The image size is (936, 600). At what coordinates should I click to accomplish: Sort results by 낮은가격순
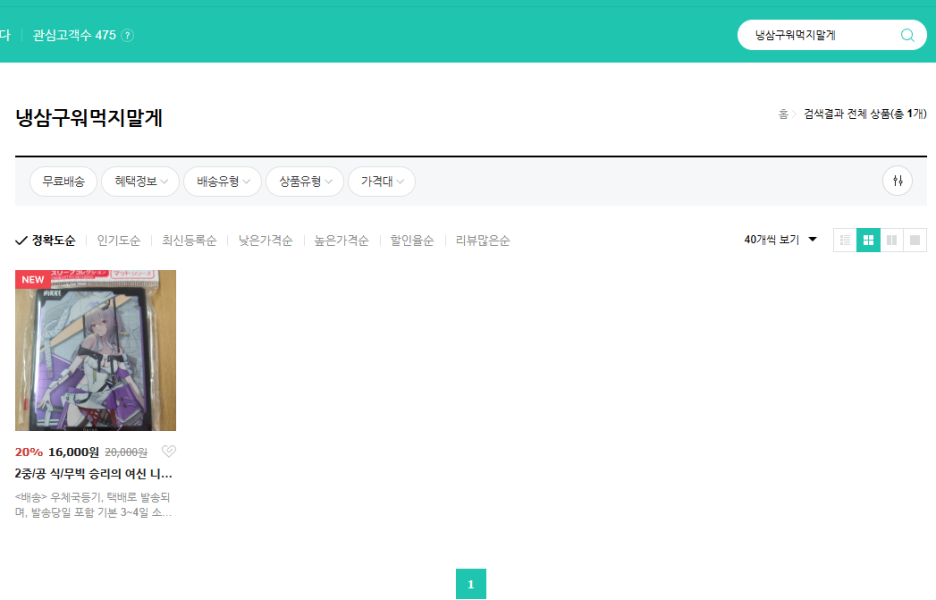pos(265,240)
